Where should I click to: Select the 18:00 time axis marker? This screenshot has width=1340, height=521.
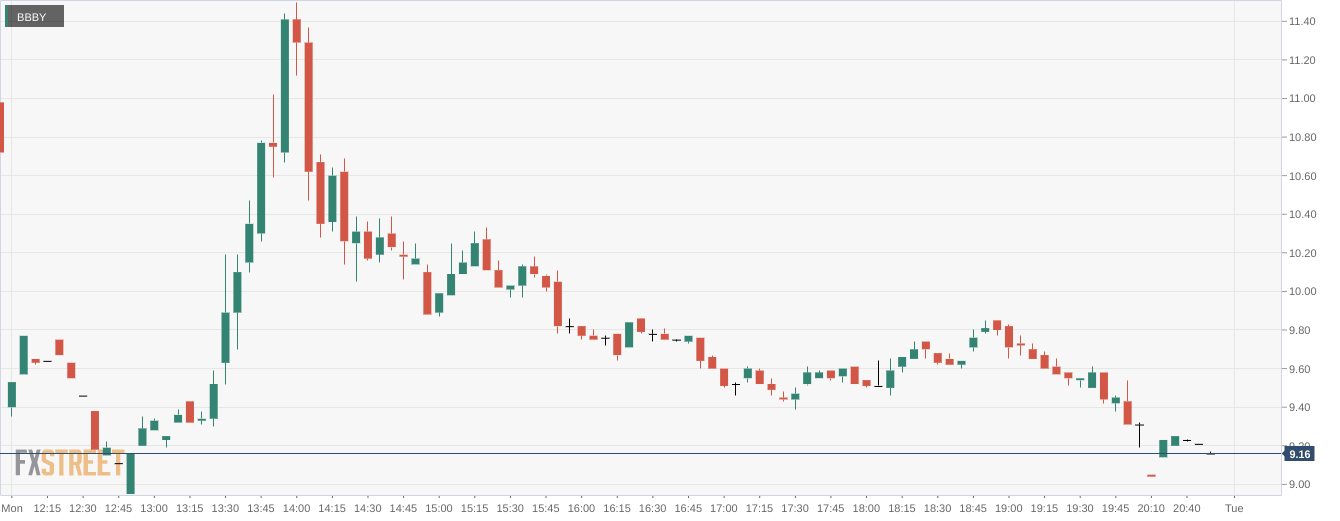click(x=866, y=508)
